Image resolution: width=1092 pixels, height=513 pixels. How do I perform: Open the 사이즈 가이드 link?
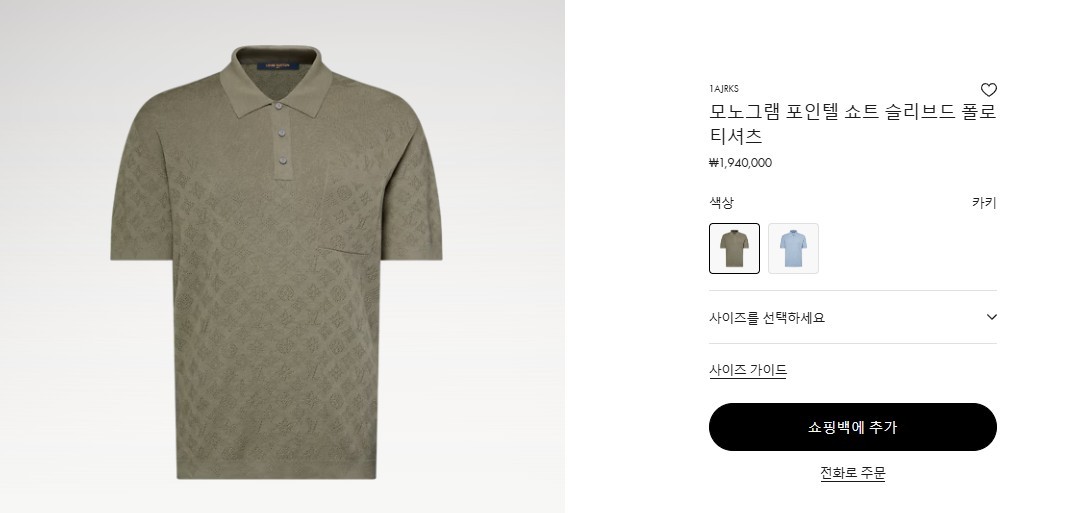[748, 370]
